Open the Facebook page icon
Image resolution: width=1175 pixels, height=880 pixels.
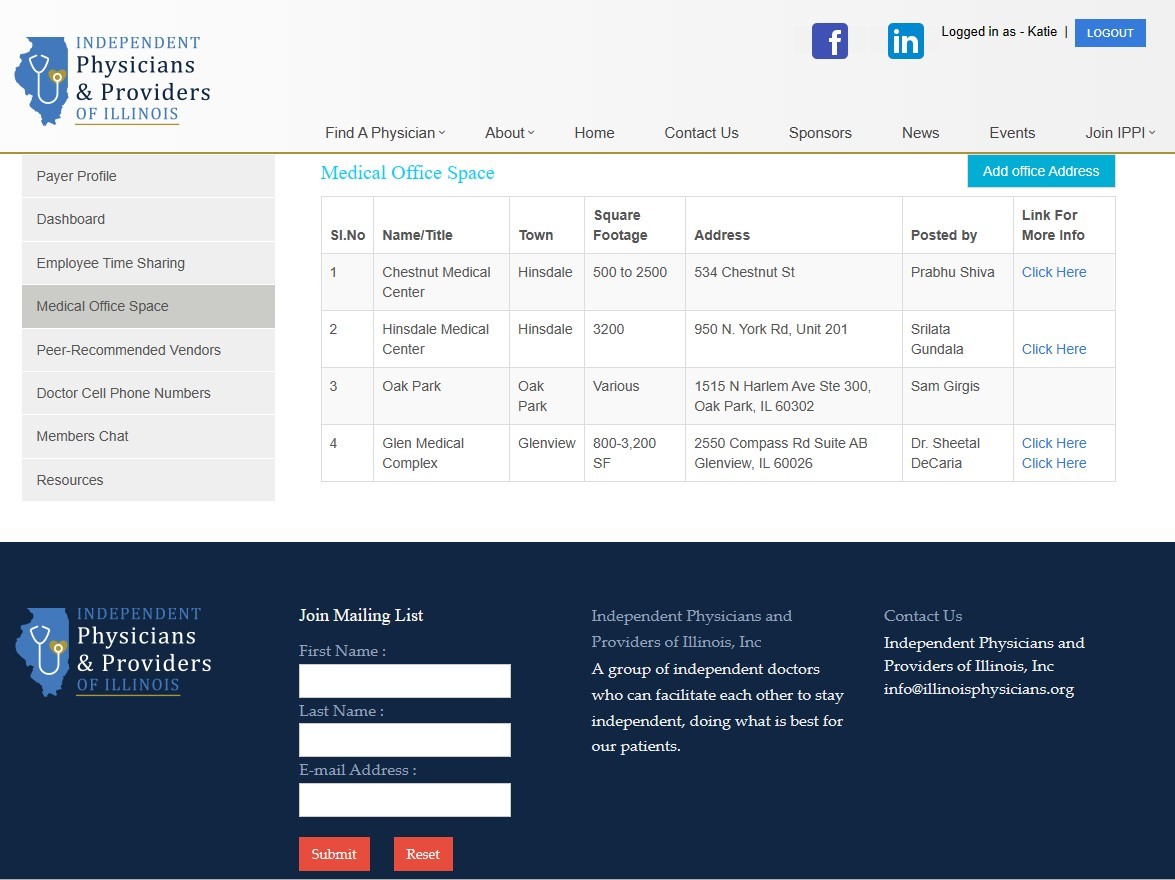(830, 40)
